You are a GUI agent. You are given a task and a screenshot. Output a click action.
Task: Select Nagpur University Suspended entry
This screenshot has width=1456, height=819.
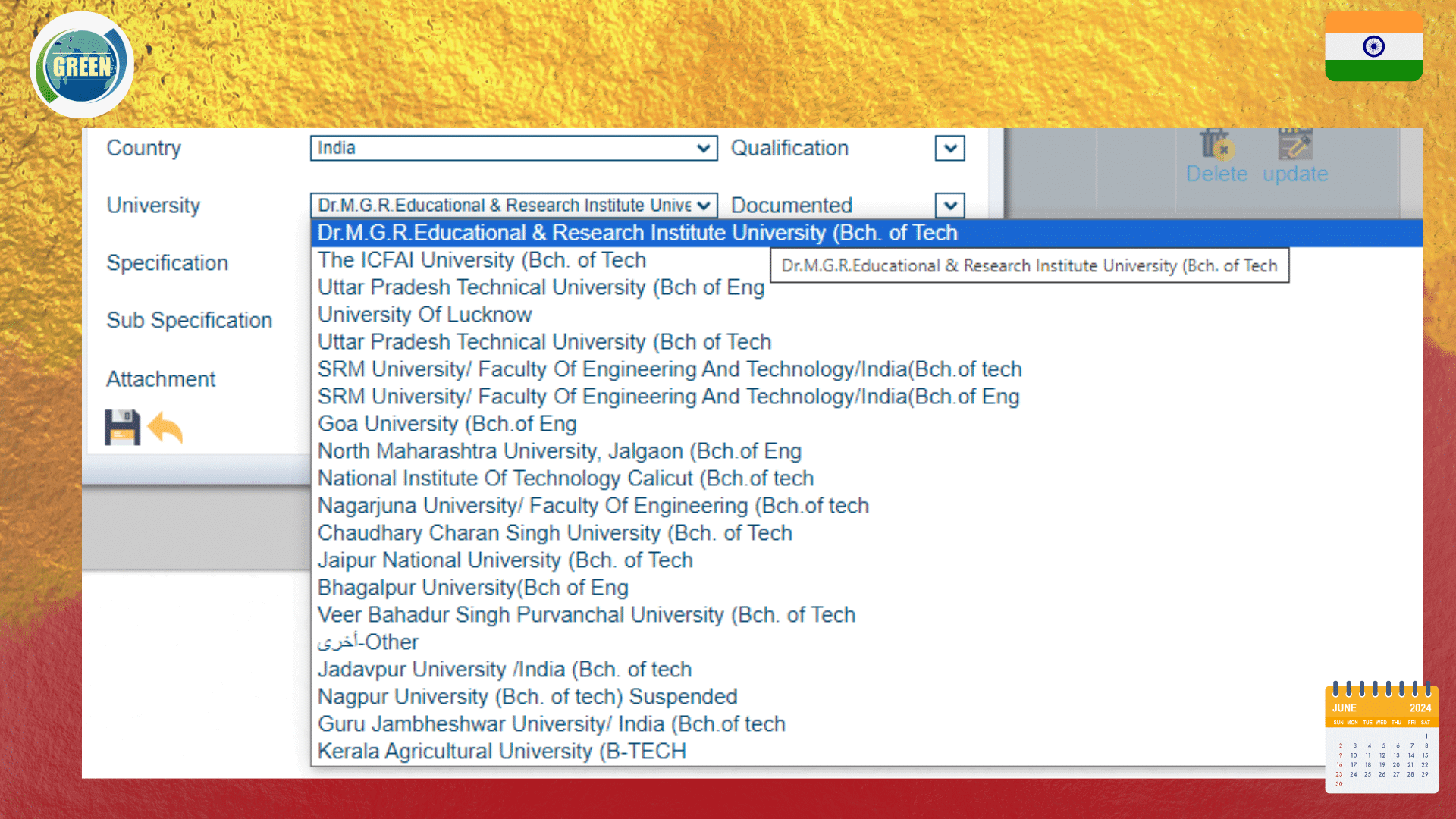(527, 697)
